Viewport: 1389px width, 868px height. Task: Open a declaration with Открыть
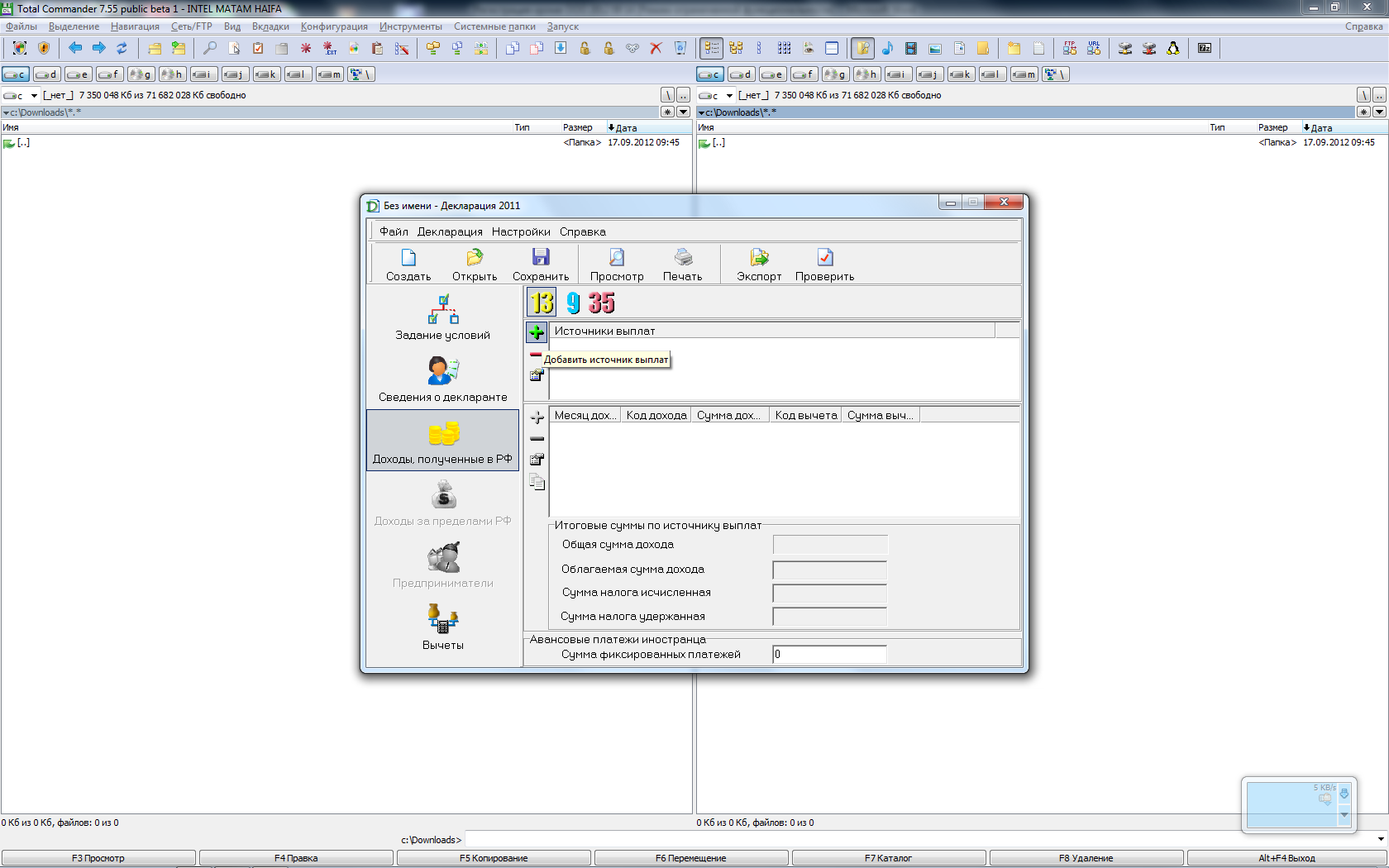475,265
